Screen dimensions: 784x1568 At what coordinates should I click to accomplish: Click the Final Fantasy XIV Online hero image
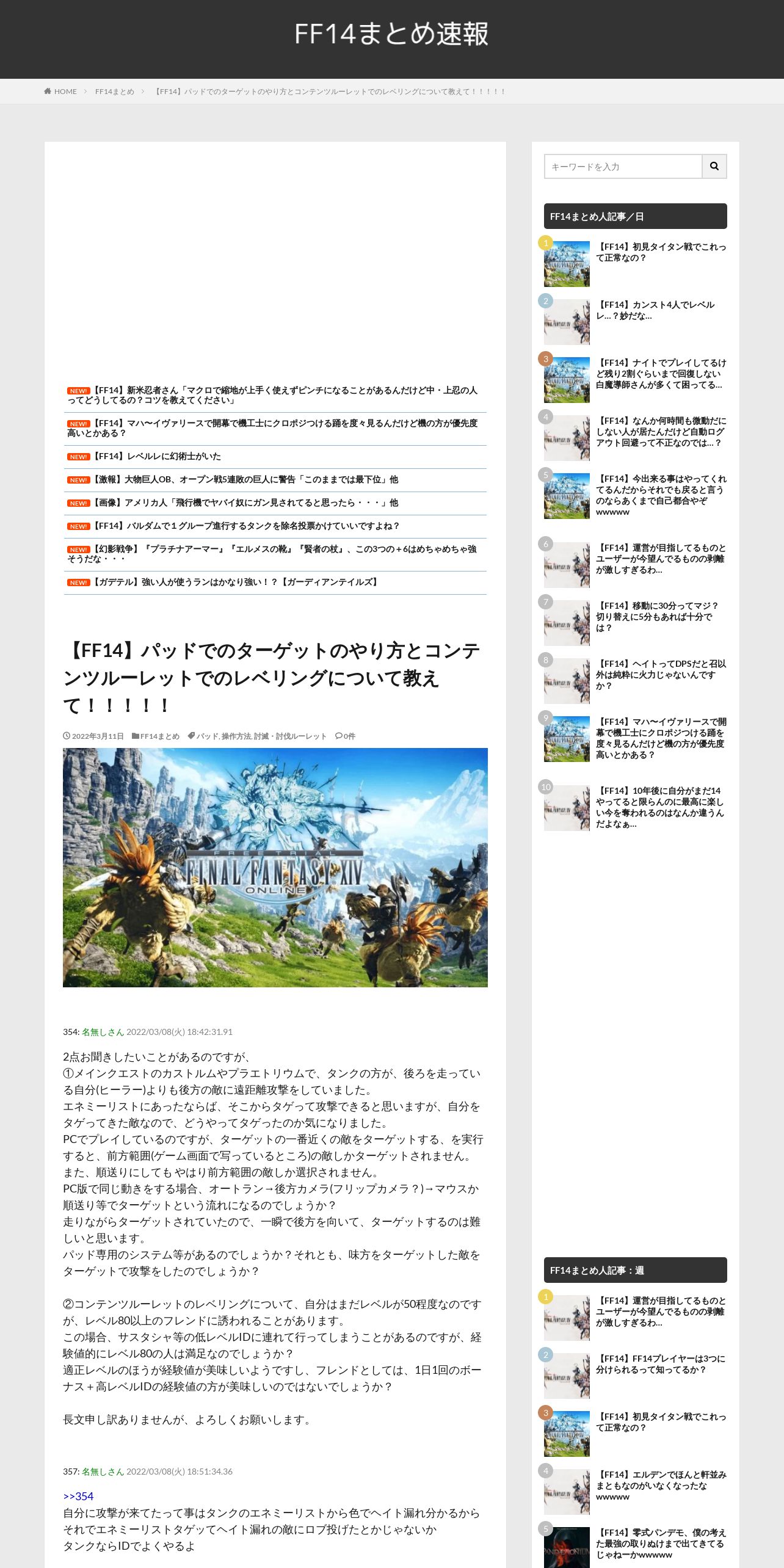[275, 868]
